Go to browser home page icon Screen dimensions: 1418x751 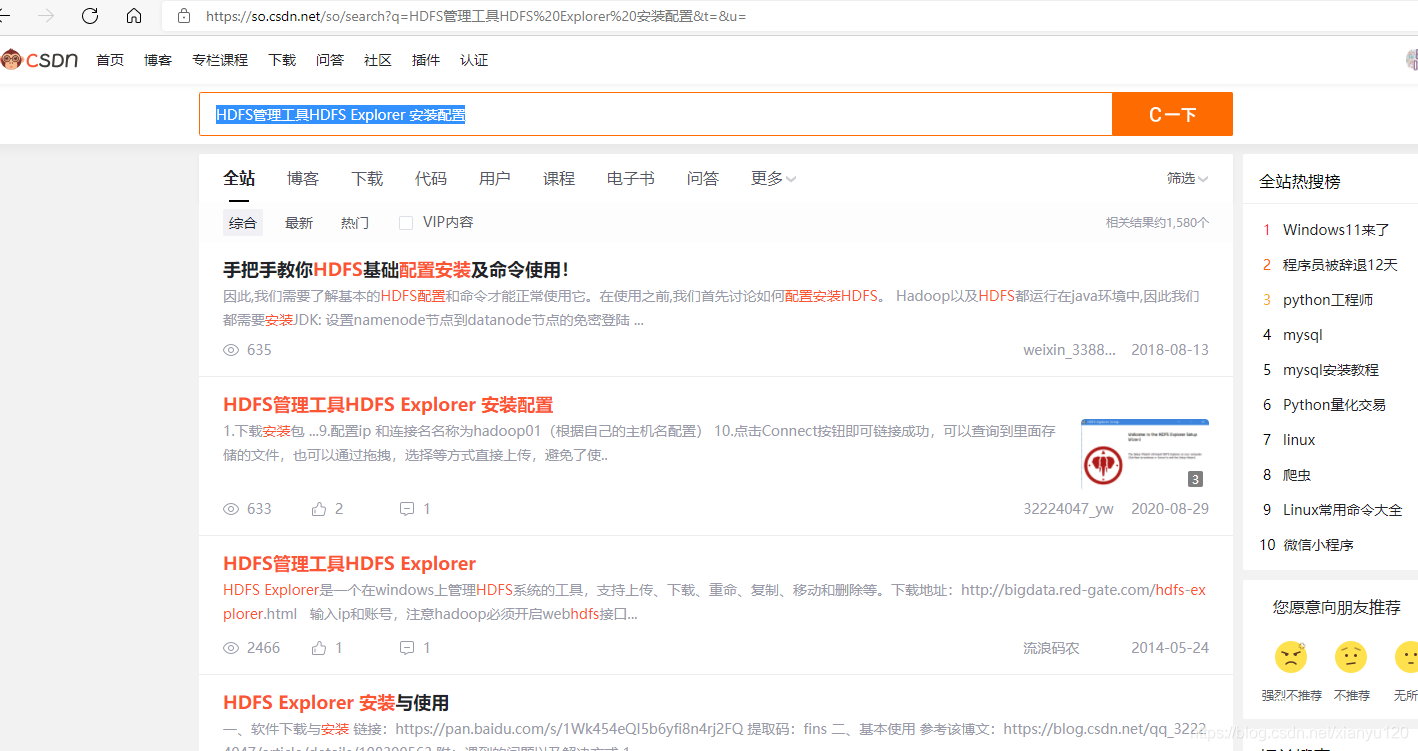coord(134,16)
